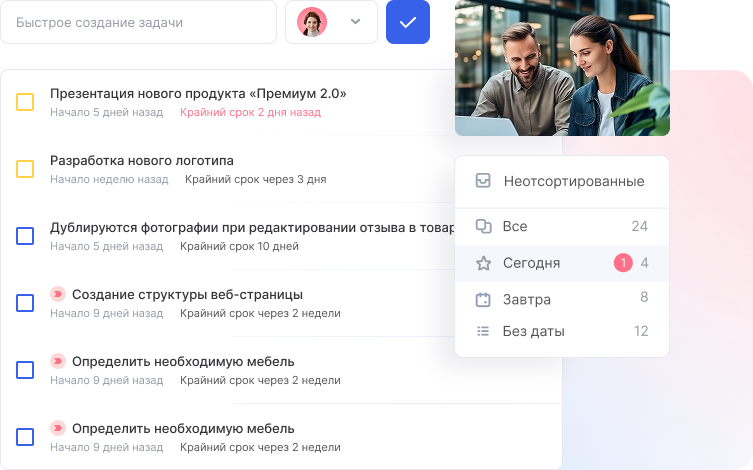Viewport: 753px width, 470px height.
Task: Check the Дублируются фотографии task checkbox
Action: pos(25,236)
